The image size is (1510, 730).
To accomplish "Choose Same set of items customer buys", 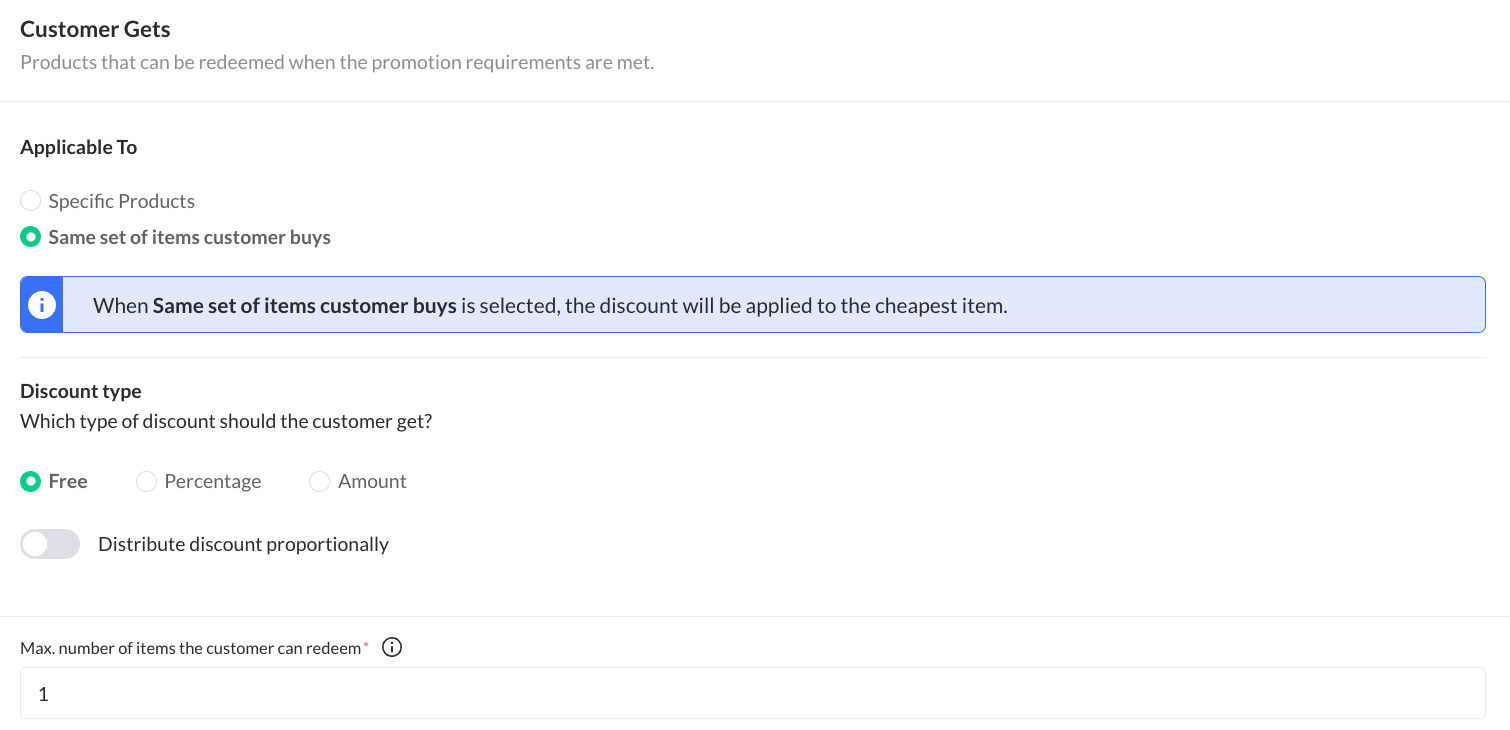I will tap(31, 238).
